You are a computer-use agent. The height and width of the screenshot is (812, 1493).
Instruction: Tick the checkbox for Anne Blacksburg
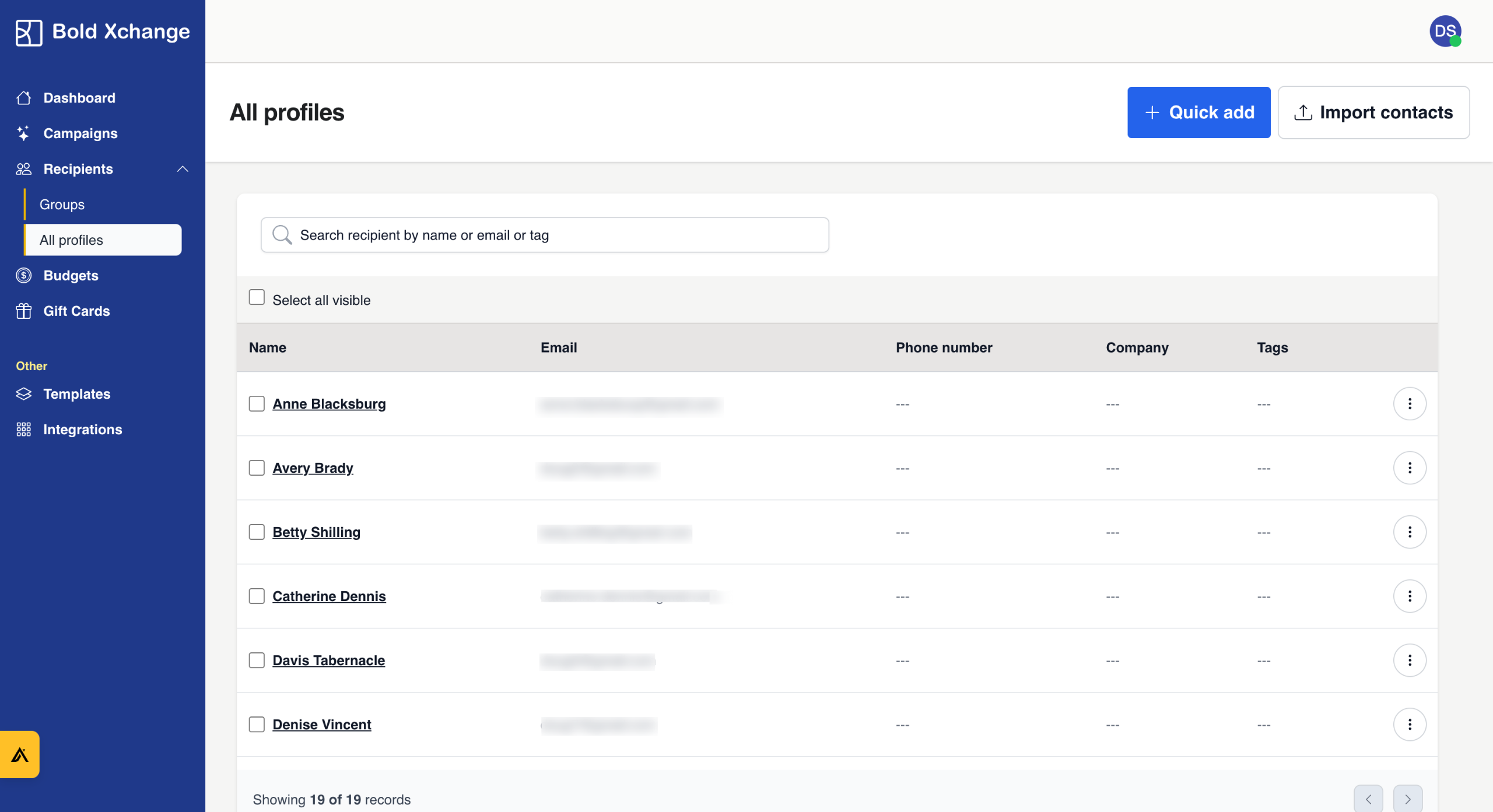tap(257, 403)
